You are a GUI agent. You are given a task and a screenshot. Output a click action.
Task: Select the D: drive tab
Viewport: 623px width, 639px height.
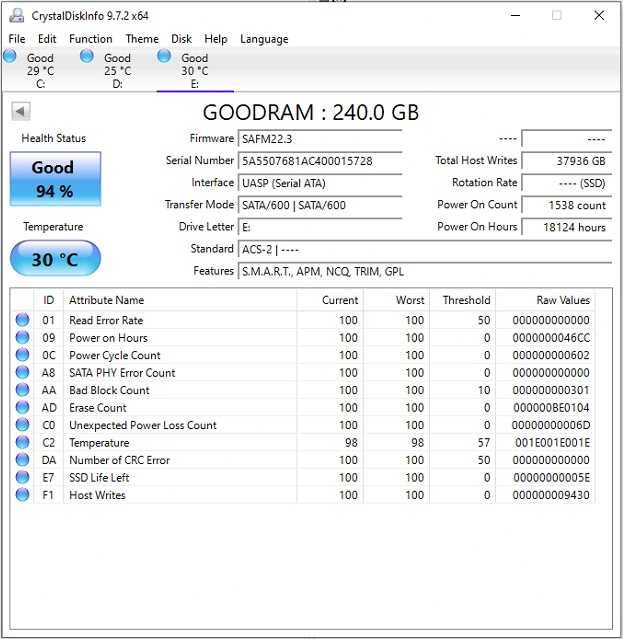pos(117,71)
